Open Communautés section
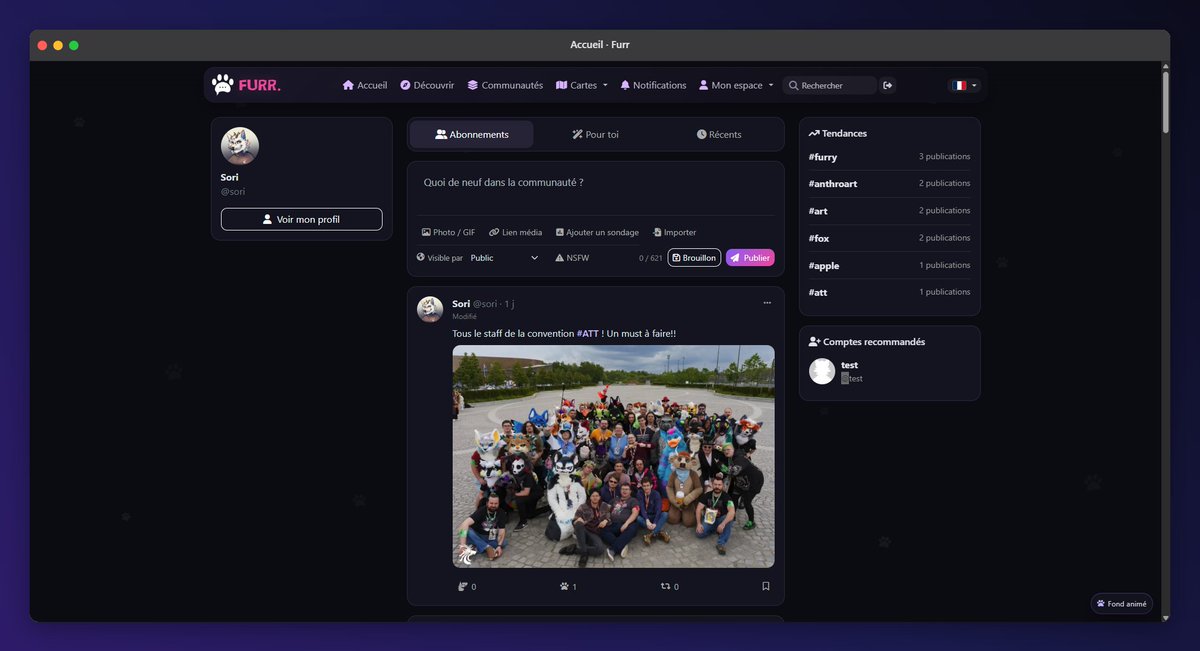Image resolution: width=1200 pixels, height=651 pixels. pos(505,85)
